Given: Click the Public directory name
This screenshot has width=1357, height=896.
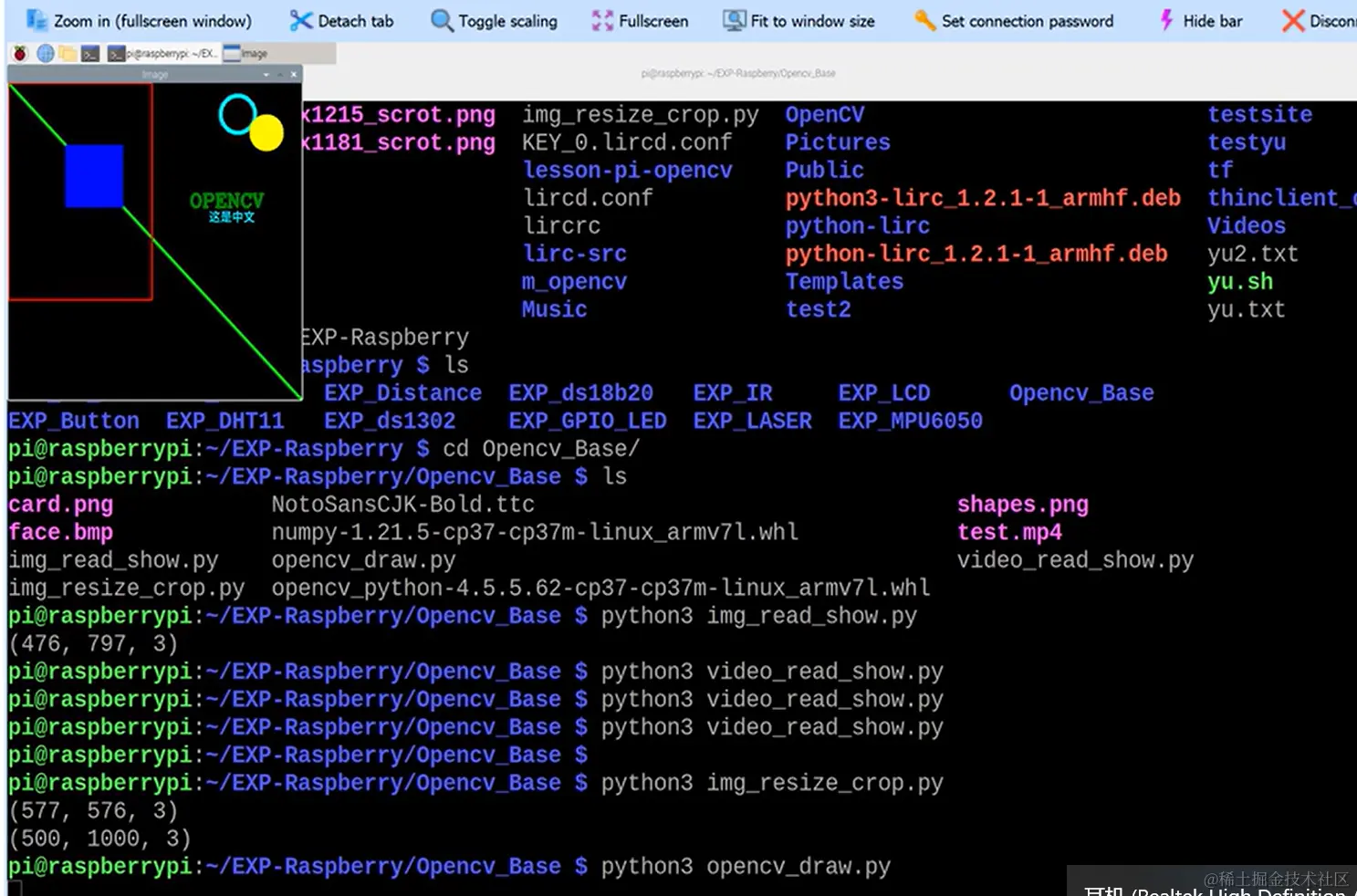Looking at the screenshot, I should click(x=825, y=171).
